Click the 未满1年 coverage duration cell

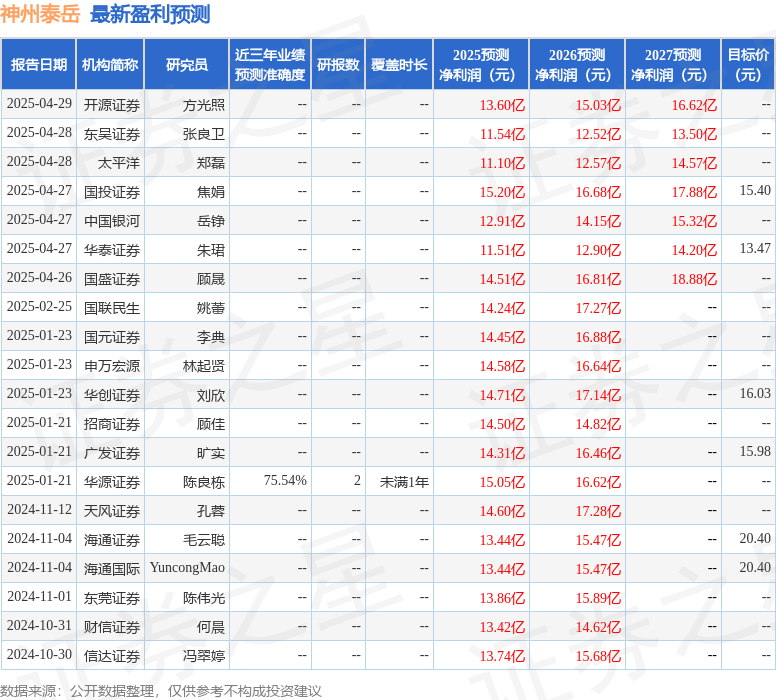404,482
